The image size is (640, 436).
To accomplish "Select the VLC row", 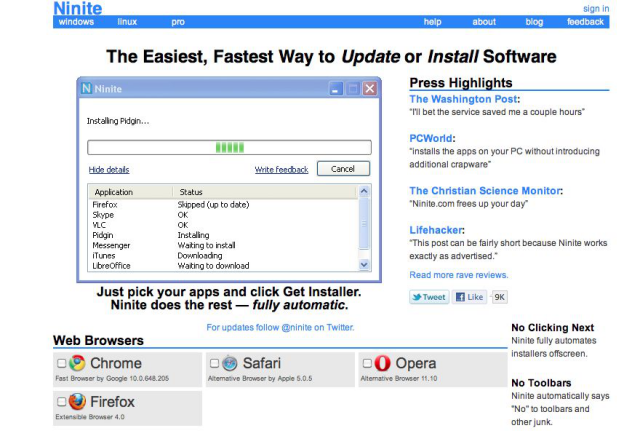I will tap(224, 225).
